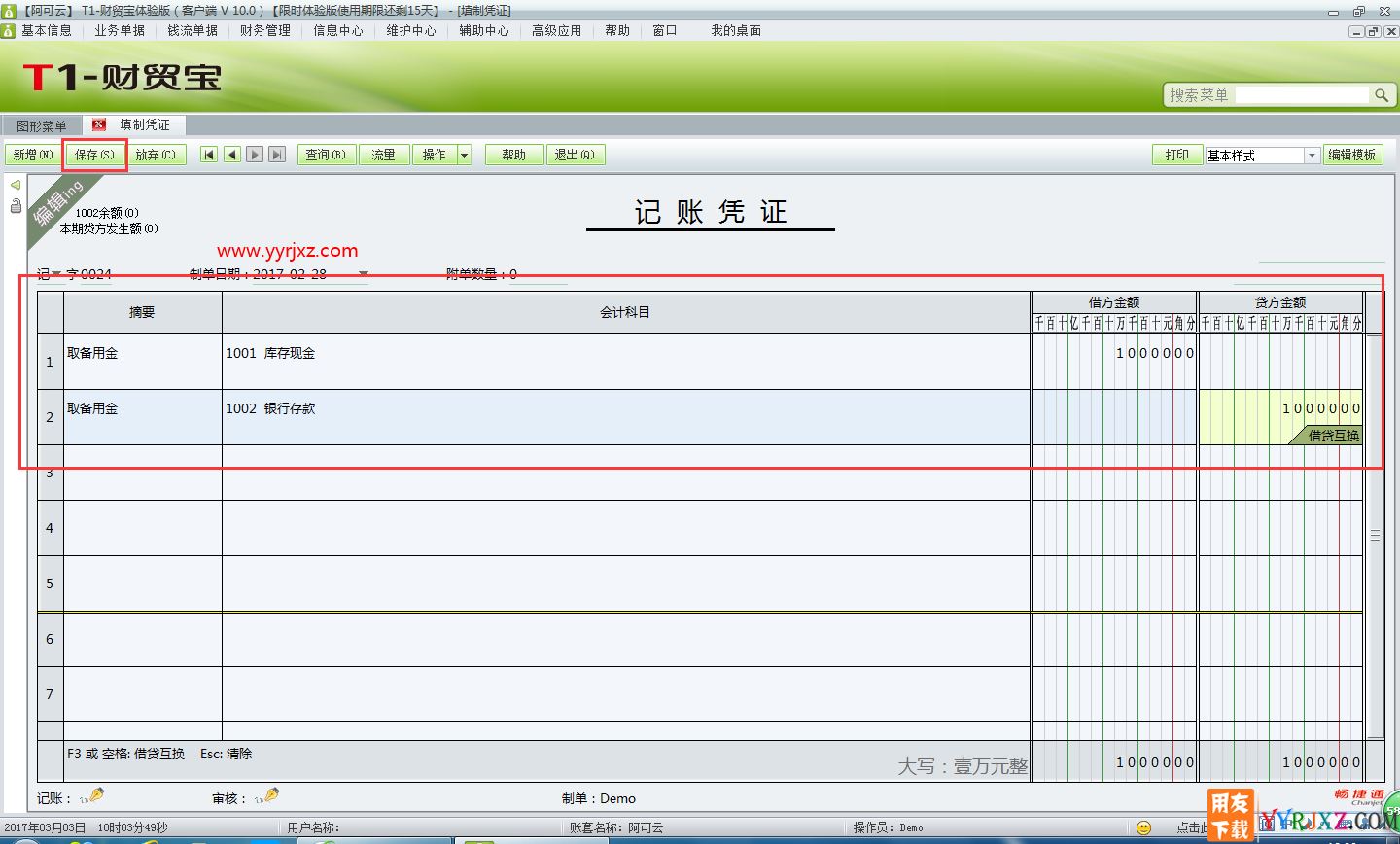Open the 维护中心 menu
Image resolution: width=1400 pixels, height=844 pixels.
411,30
